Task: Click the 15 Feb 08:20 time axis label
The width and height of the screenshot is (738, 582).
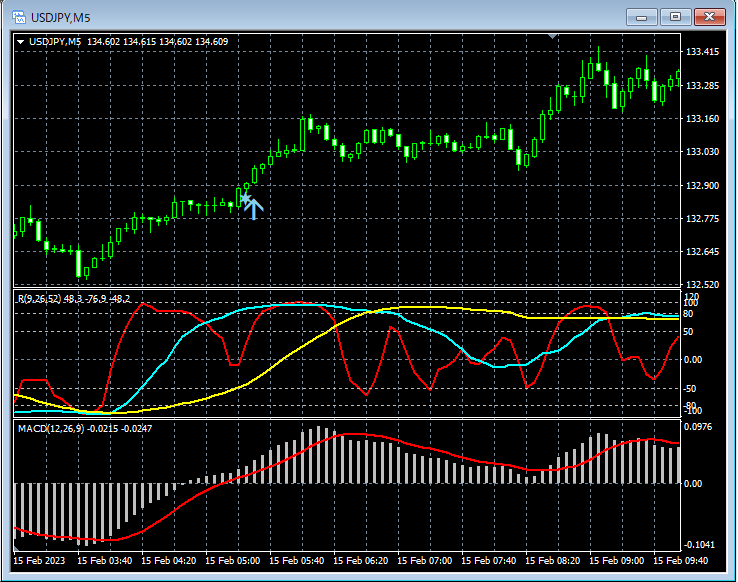Action: [x=554, y=560]
